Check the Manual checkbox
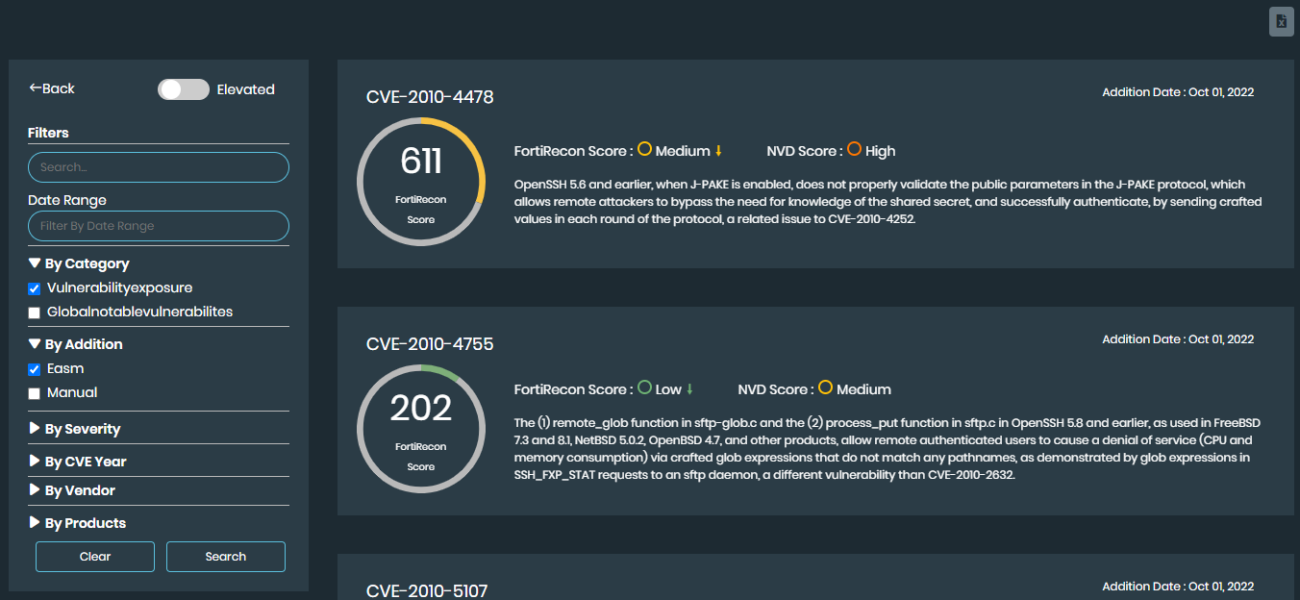 click(34, 394)
